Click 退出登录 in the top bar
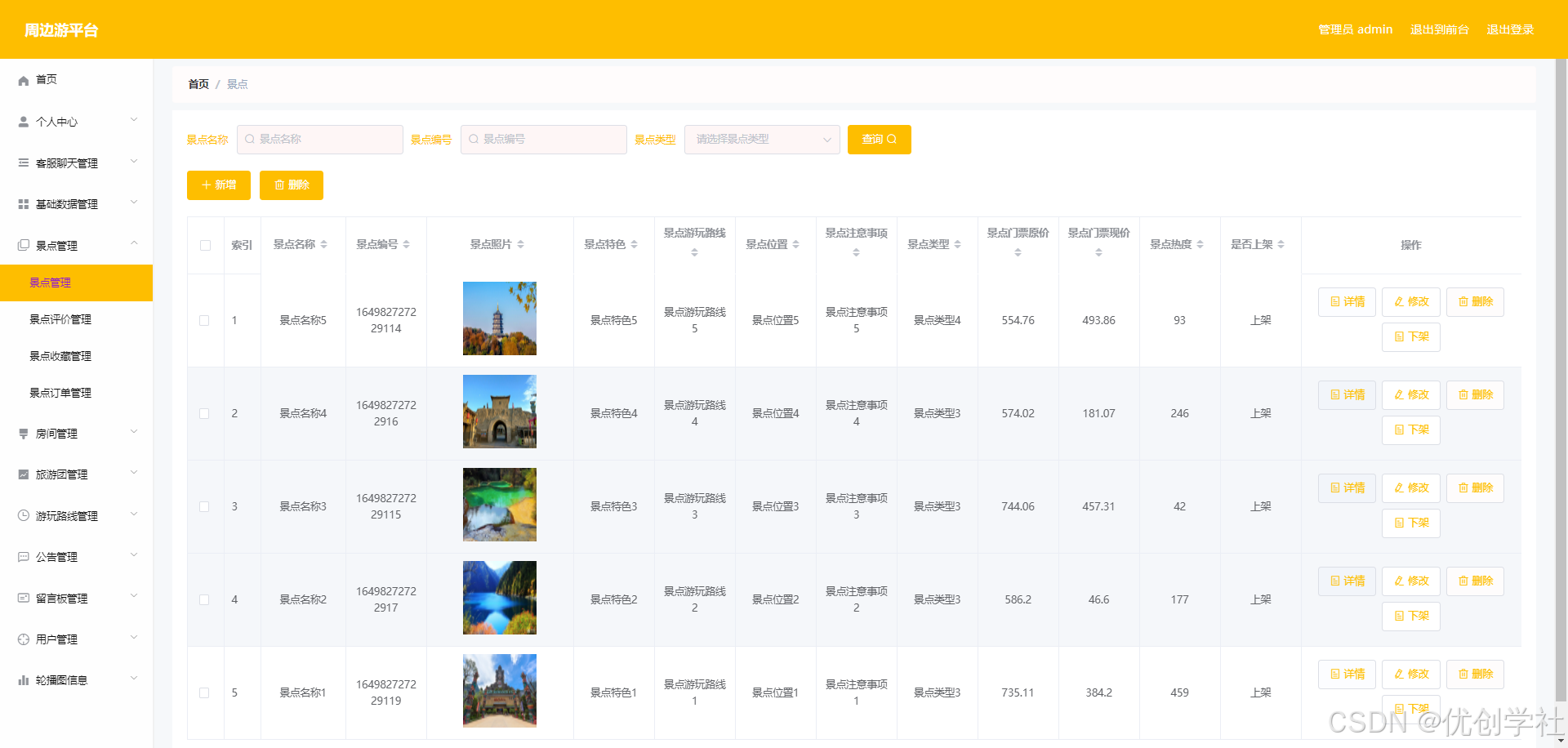Image resolution: width=1568 pixels, height=748 pixels. [1510, 29]
